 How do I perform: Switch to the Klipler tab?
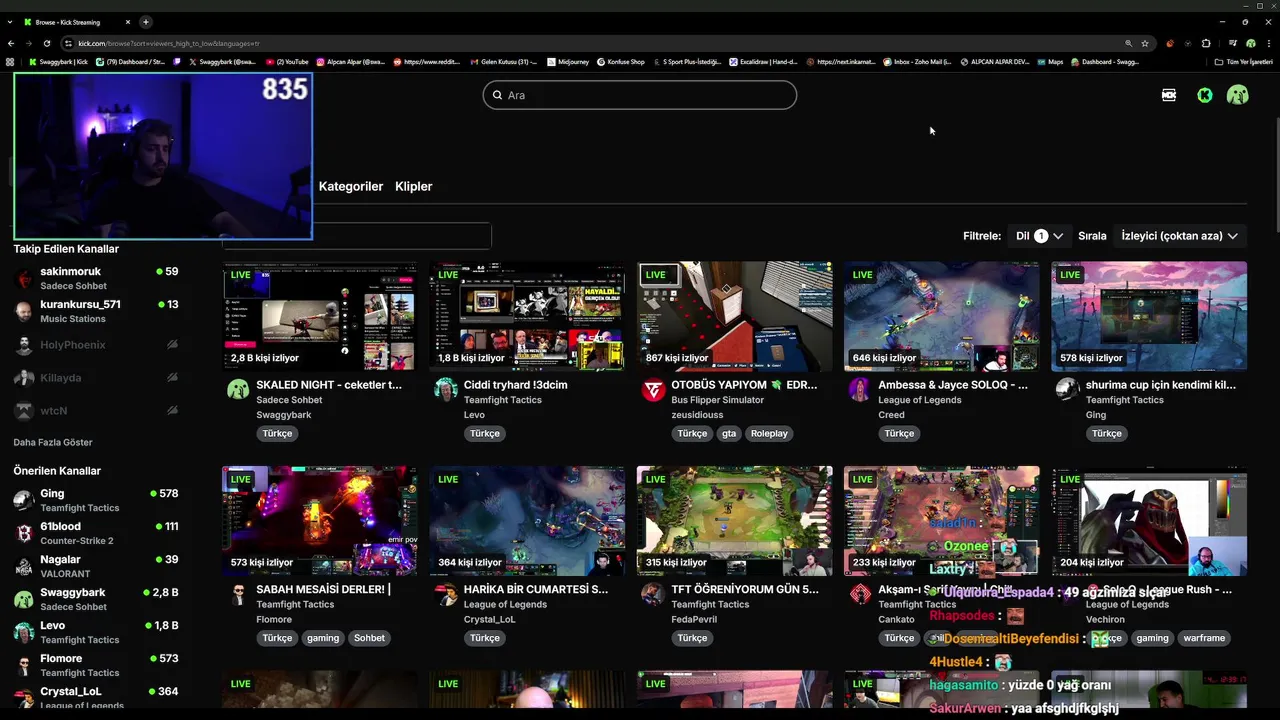[414, 186]
